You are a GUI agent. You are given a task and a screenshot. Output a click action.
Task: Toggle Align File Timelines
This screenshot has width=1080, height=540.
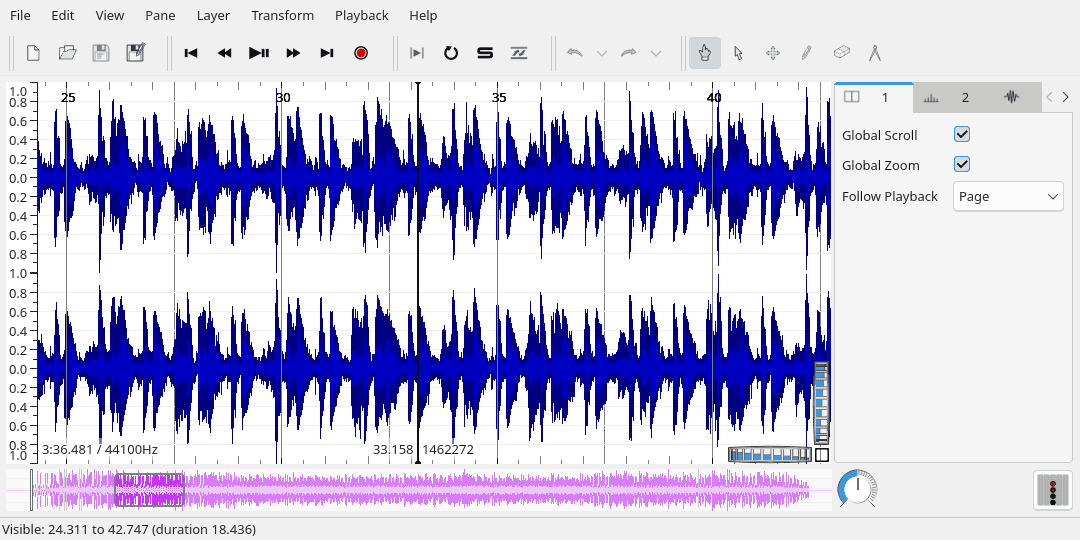(519, 53)
